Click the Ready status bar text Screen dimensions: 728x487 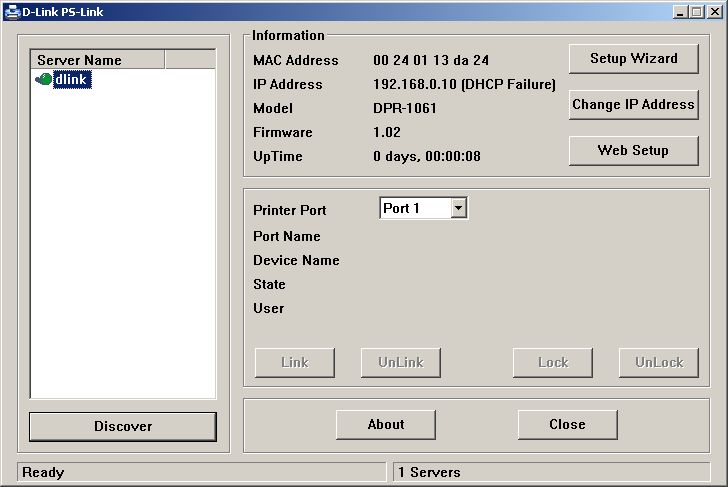click(x=43, y=473)
